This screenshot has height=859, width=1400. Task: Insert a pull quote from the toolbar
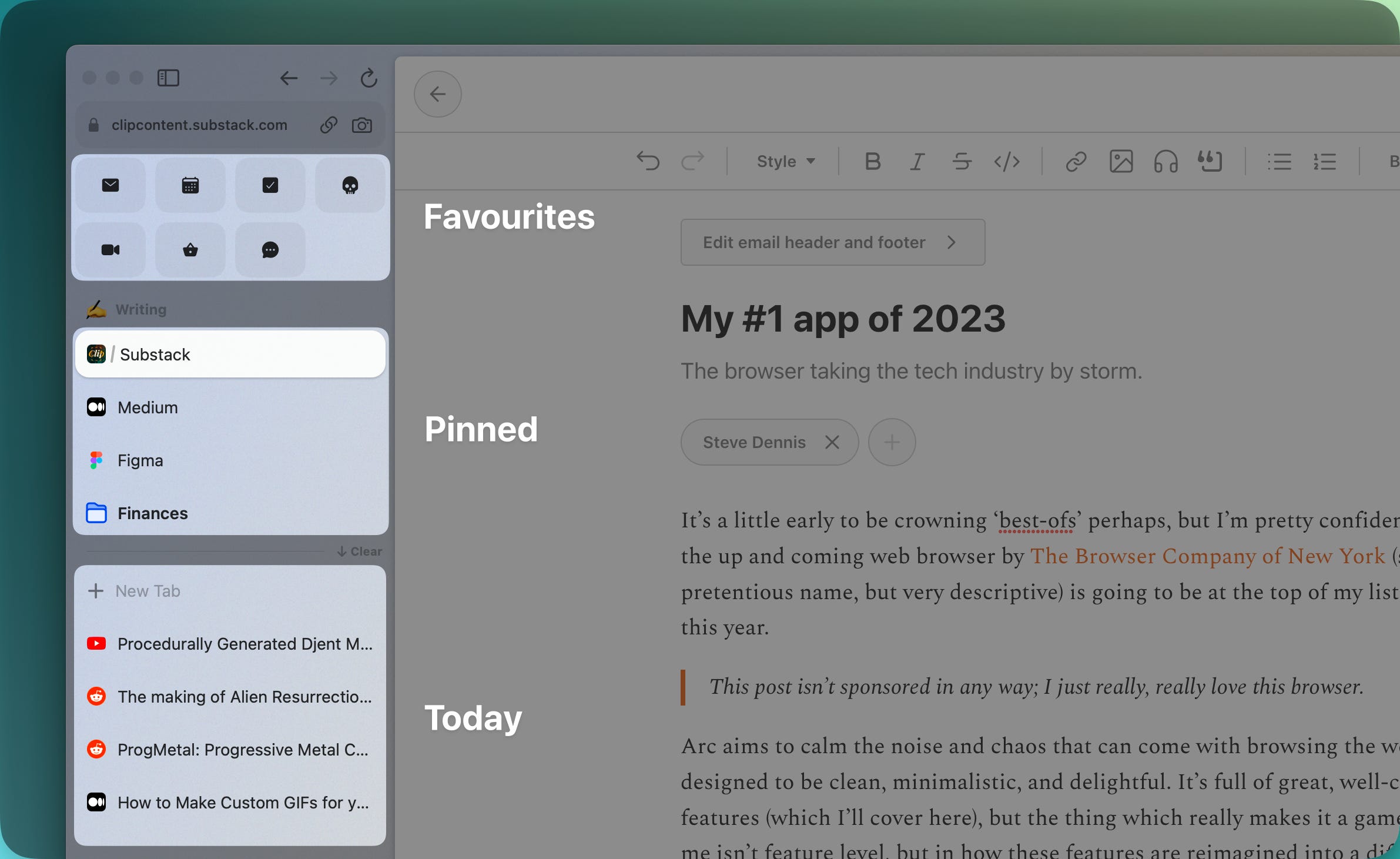tap(1210, 161)
